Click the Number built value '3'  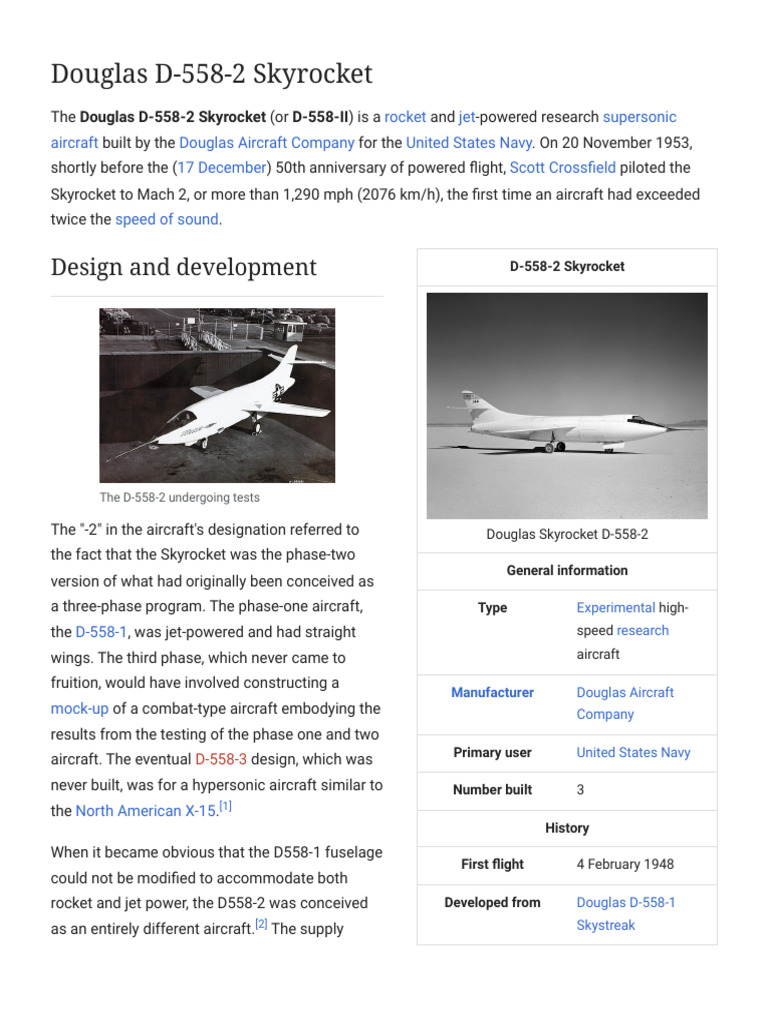580,790
